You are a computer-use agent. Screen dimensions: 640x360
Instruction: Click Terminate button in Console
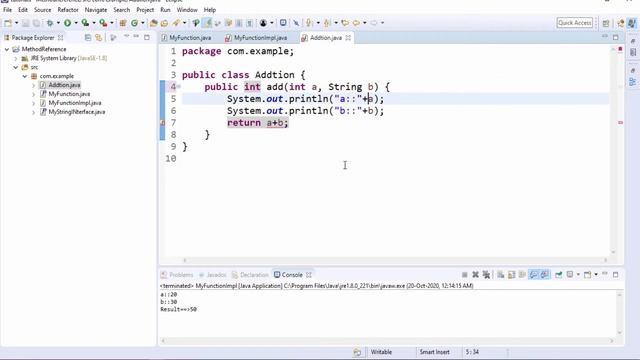[464, 275]
